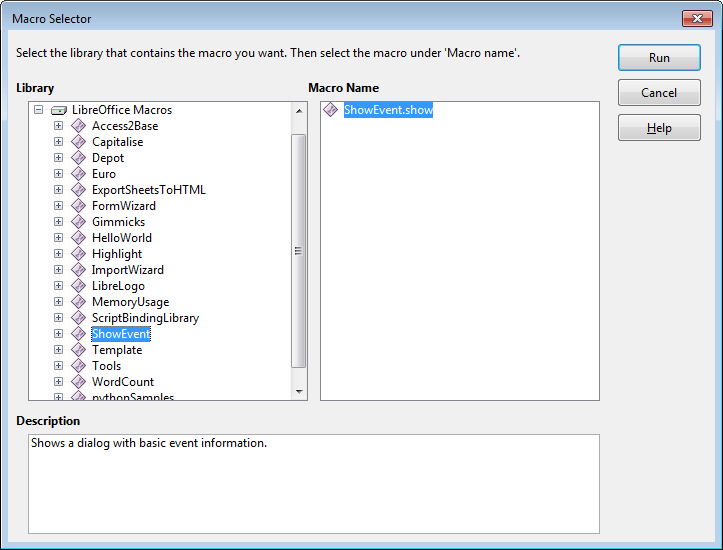
Task: Expand the ShowEvent library
Action: point(58,333)
